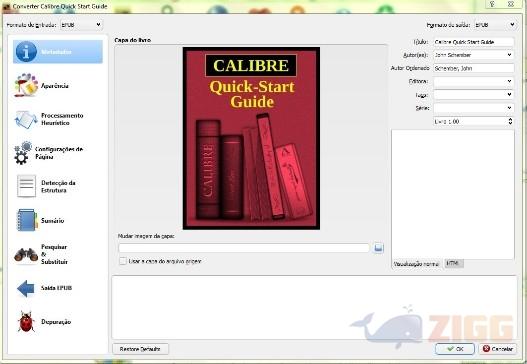Click the series number Livro 1.00 stepper arrows

coord(510,121)
